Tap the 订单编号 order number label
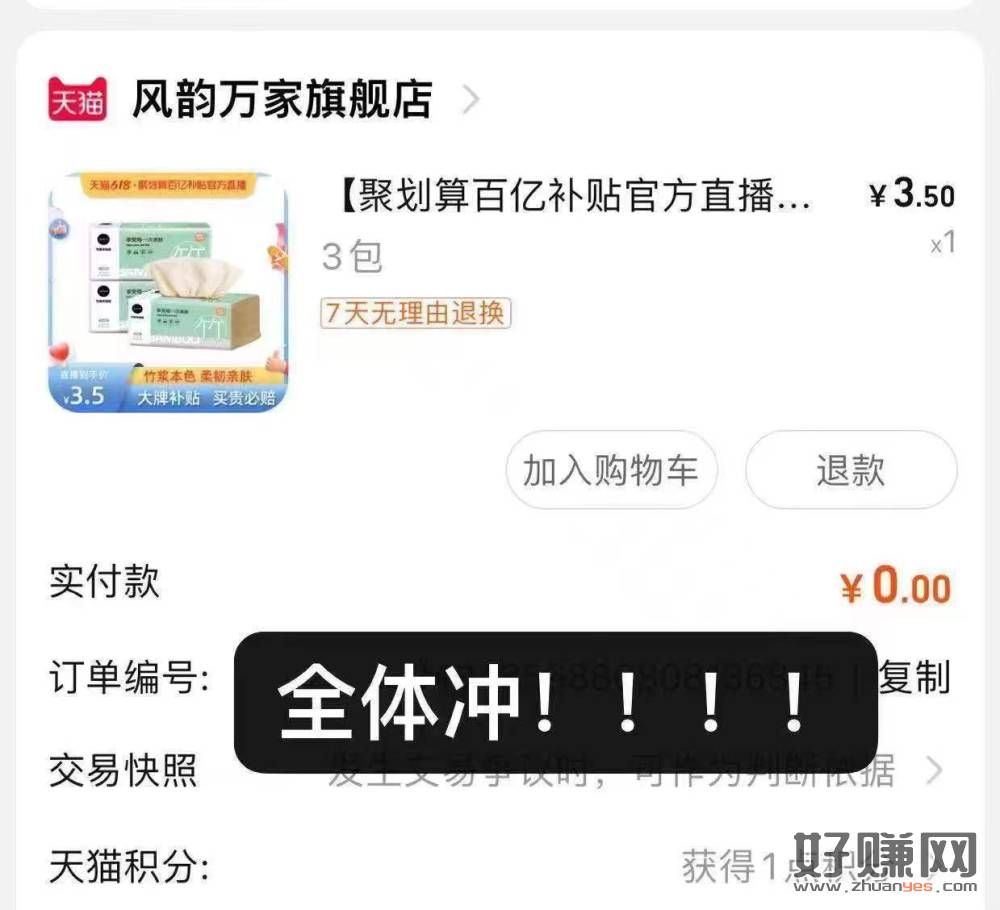 pos(129,677)
